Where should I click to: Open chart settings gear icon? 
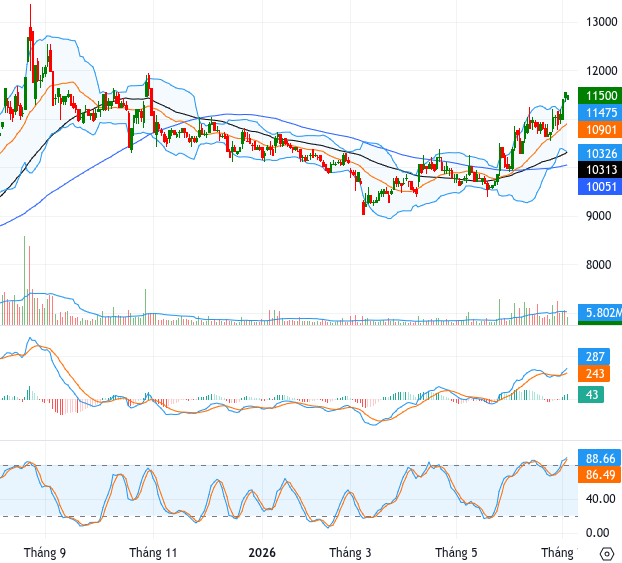[x=607, y=553]
